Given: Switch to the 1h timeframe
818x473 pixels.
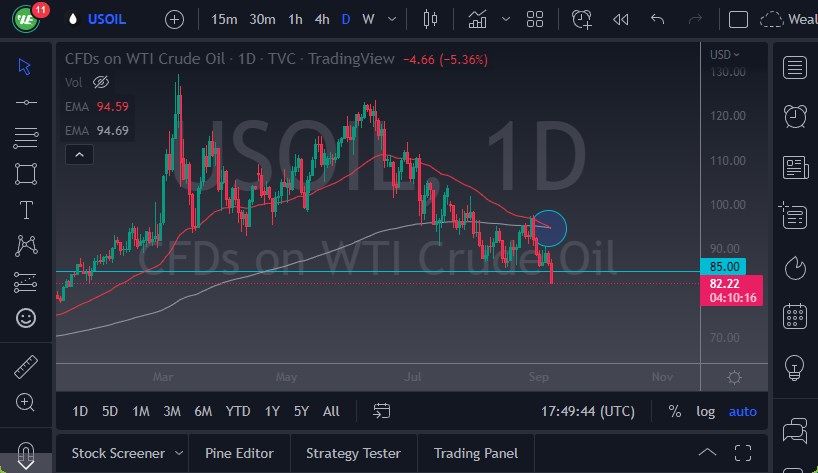Looking at the screenshot, I should pos(295,19).
